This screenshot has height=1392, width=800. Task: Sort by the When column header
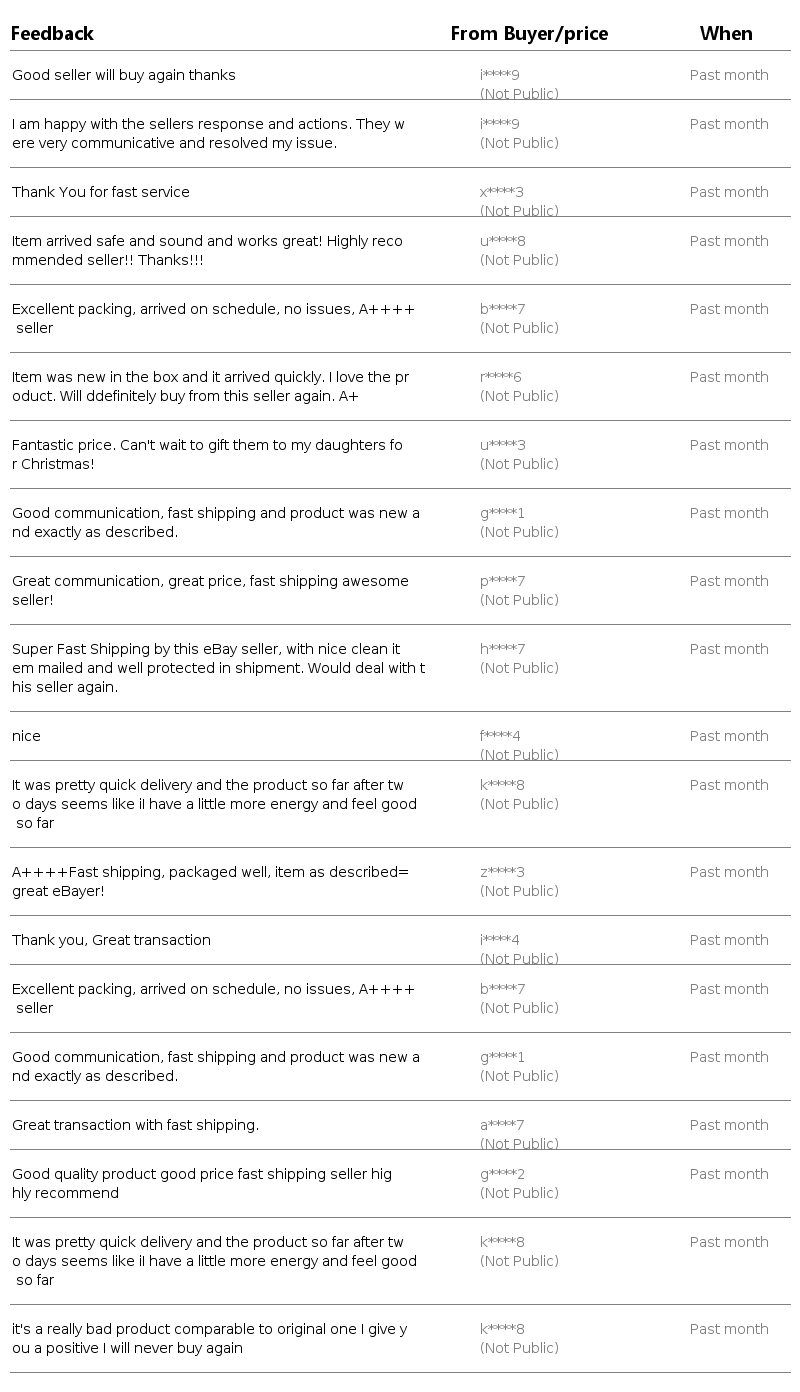[x=726, y=34]
